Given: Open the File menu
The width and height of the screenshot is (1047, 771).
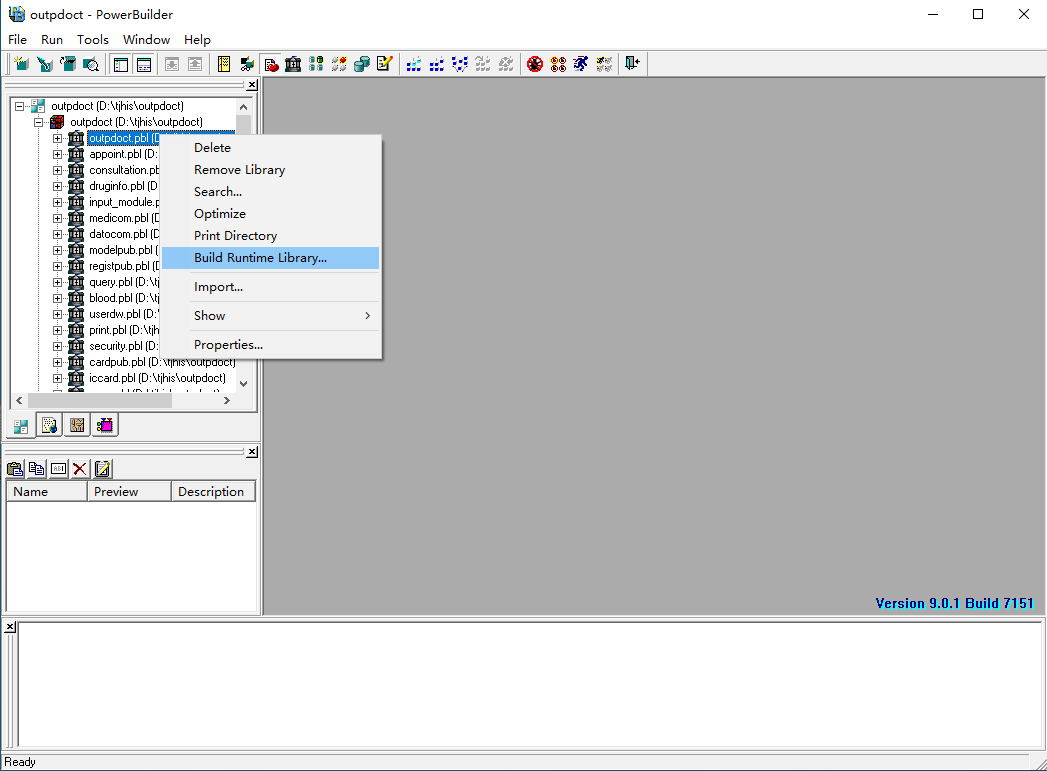Looking at the screenshot, I should pos(17,39).
